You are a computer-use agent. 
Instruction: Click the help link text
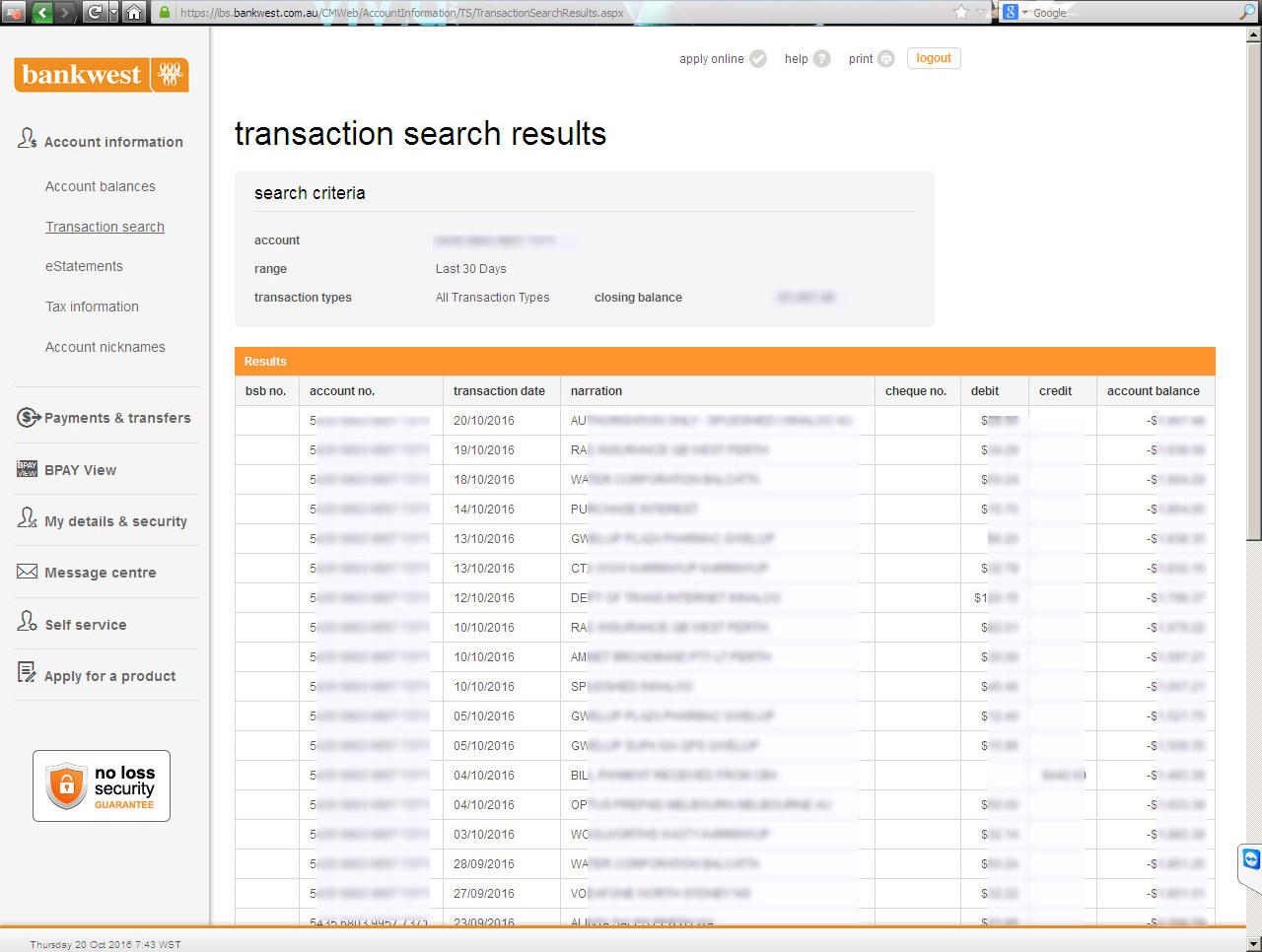click(797, 59)
